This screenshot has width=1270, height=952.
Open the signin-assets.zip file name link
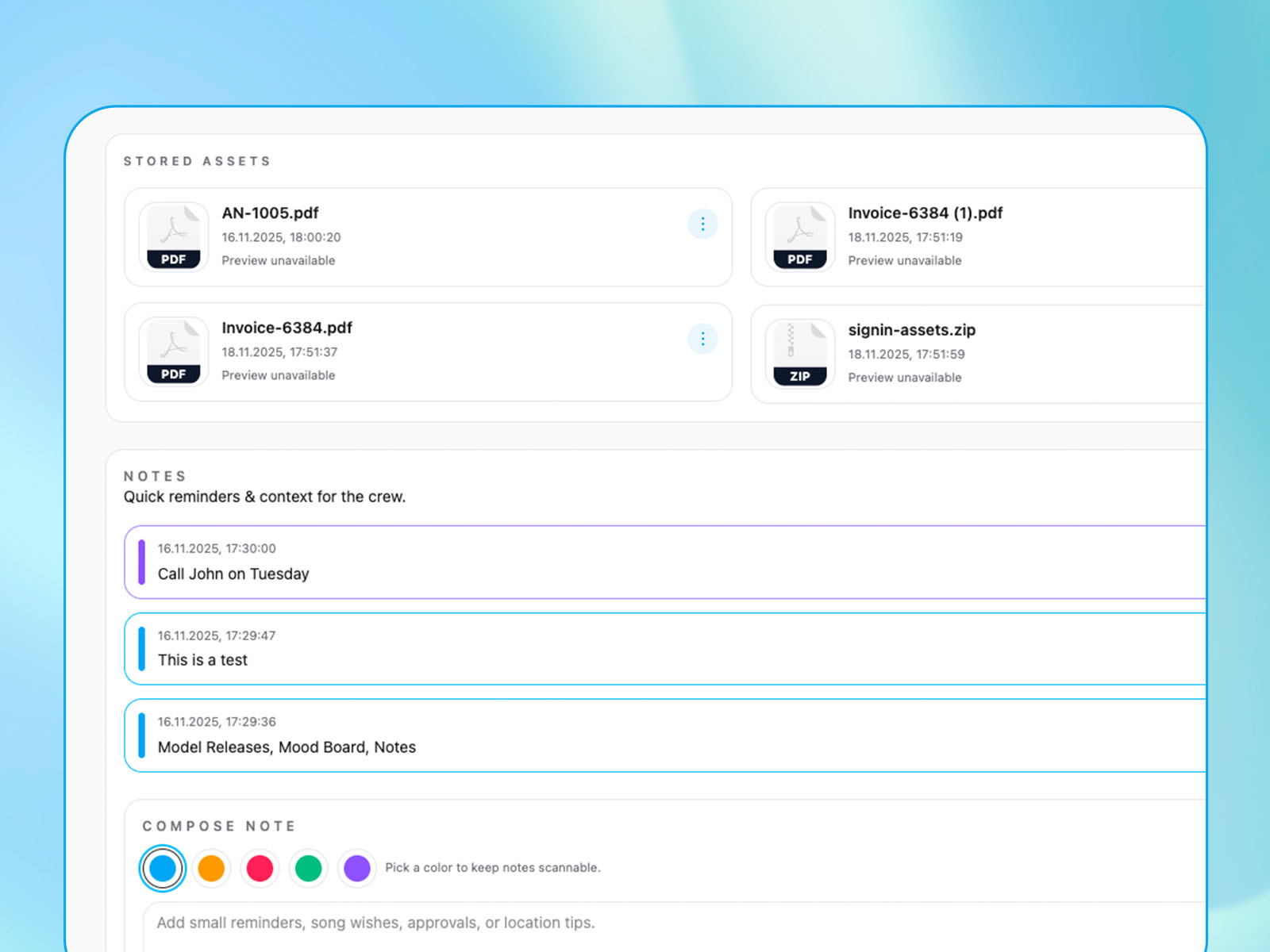[911, 329]
